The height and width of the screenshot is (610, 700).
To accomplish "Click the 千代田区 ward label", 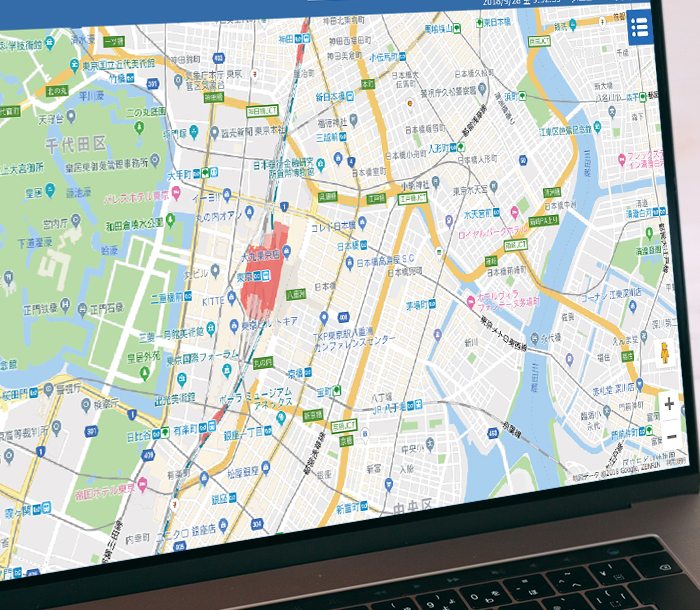I will [75, 145].
